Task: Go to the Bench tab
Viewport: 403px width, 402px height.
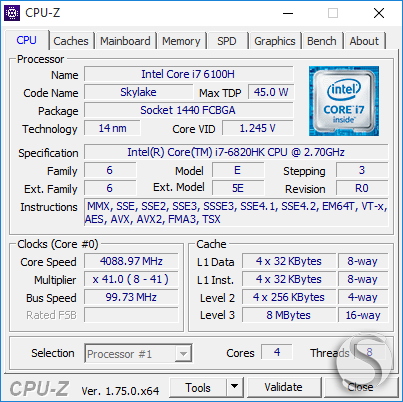Action: coord(322,41)
